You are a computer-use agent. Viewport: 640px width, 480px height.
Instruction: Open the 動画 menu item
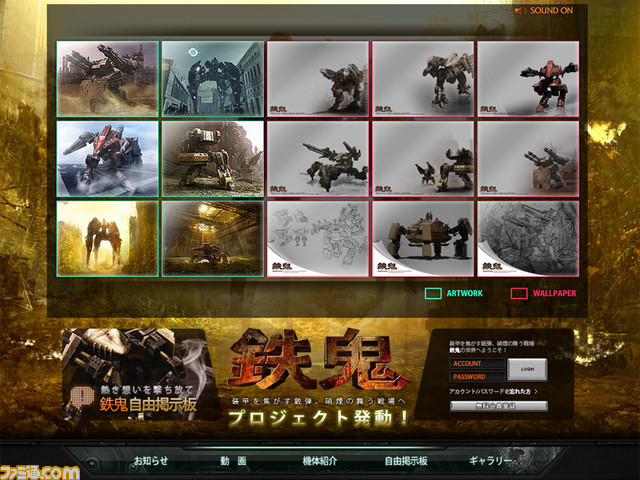[233, 461]
